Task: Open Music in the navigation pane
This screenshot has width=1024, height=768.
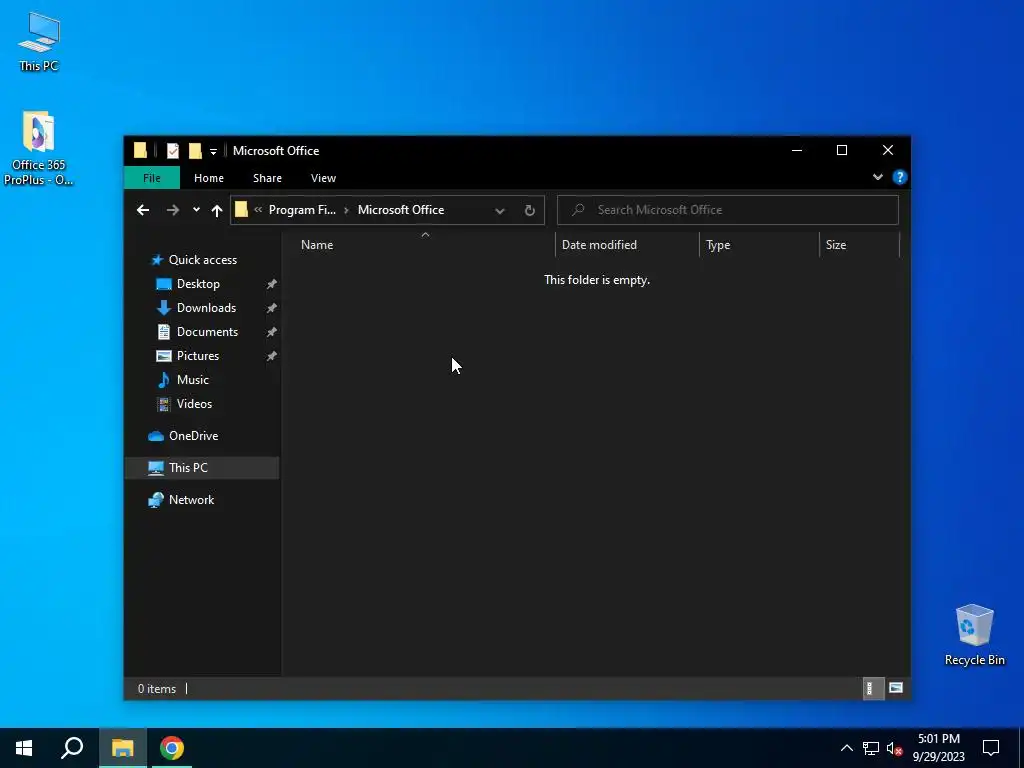Action: [x=193, y=380]
